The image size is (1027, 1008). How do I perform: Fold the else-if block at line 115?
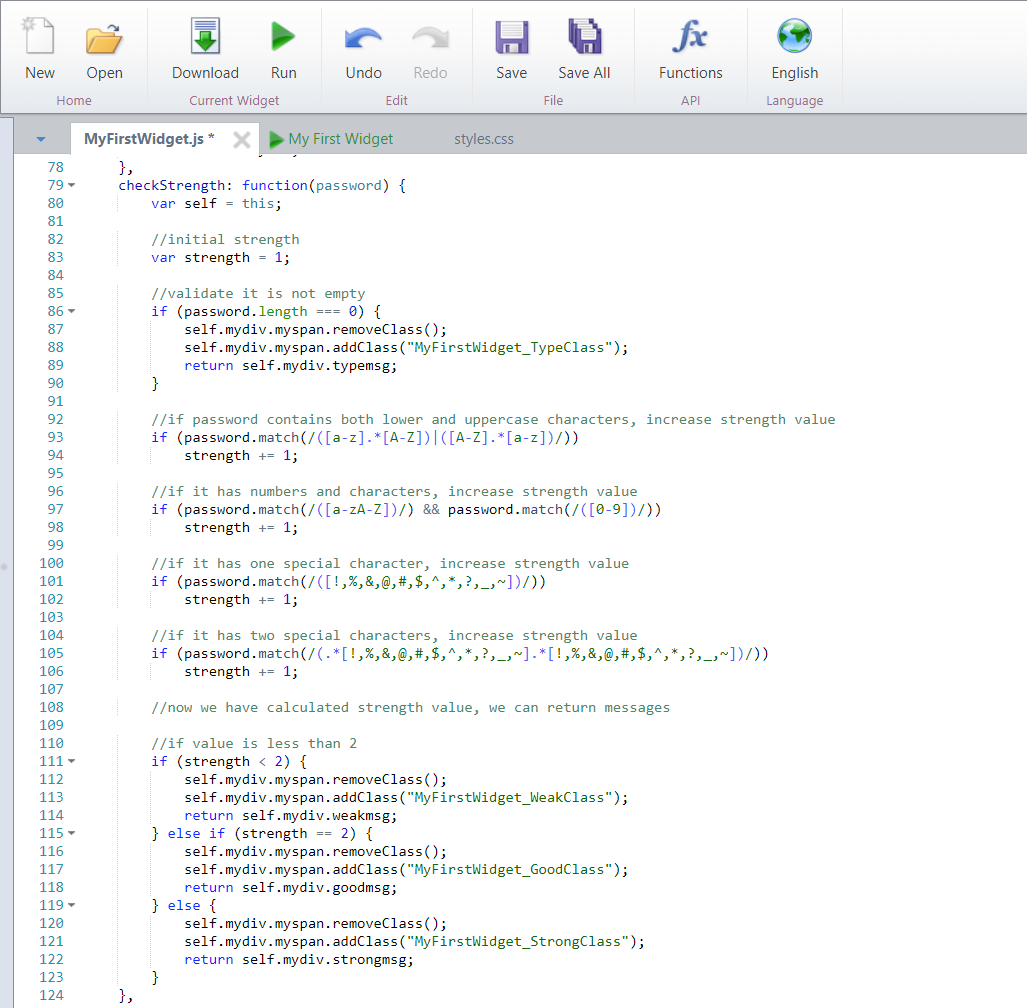click(x=72, y=833)
